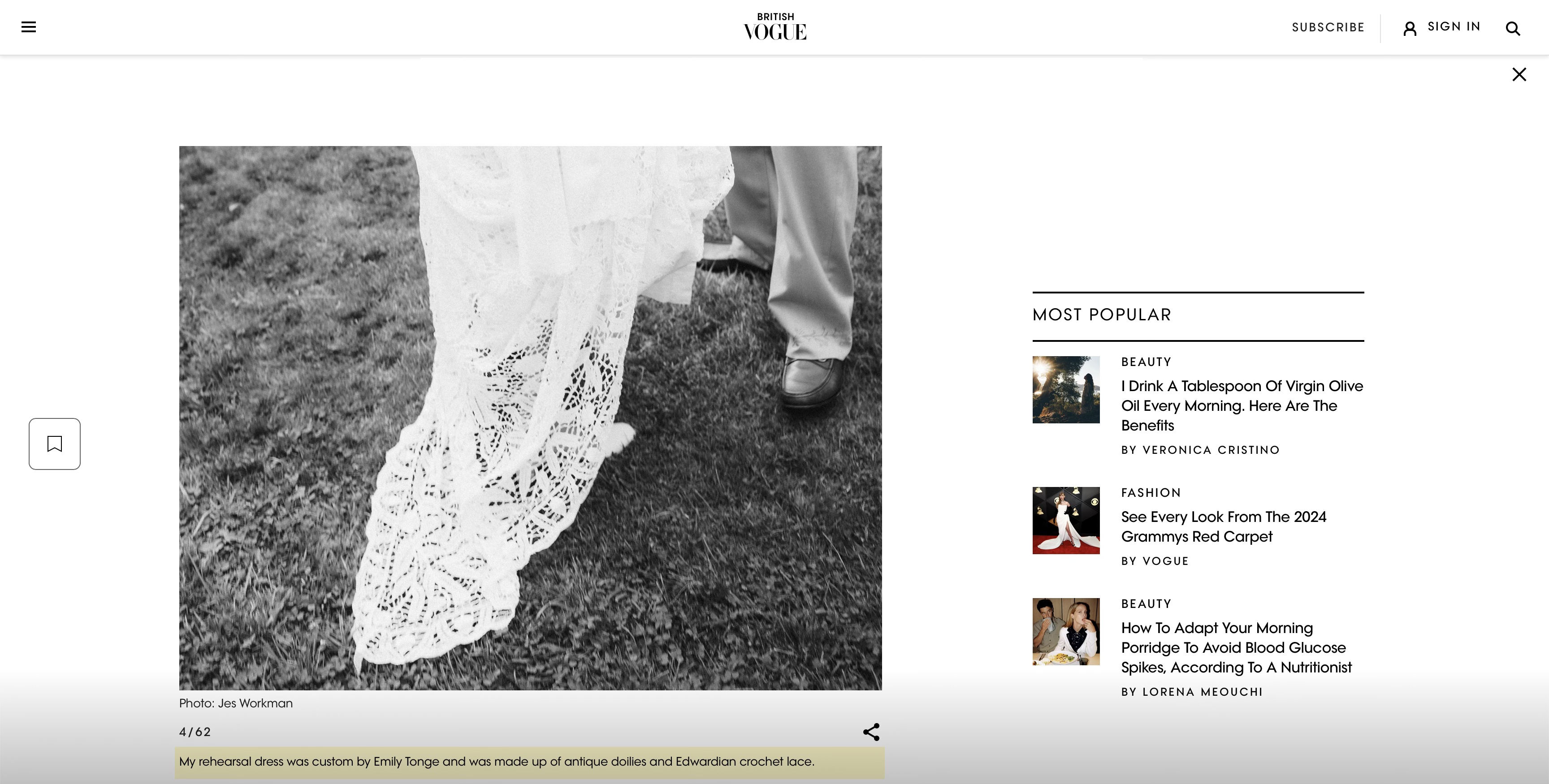Close the gallery with X icon
The height and width of the screenshot is (784, 1549).
tap(1519, 74)
